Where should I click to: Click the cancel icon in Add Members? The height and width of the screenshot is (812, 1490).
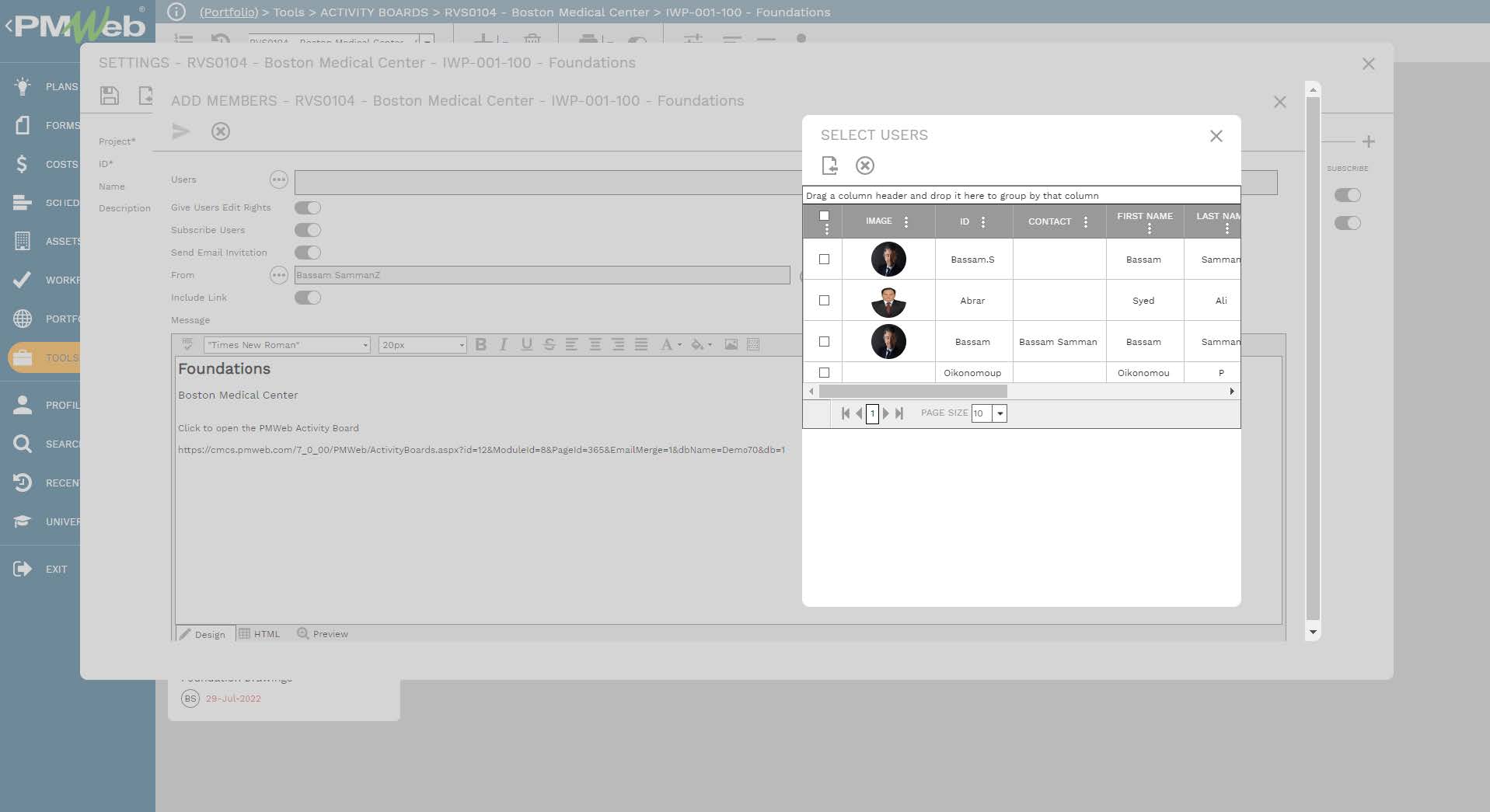pos(221,131)
